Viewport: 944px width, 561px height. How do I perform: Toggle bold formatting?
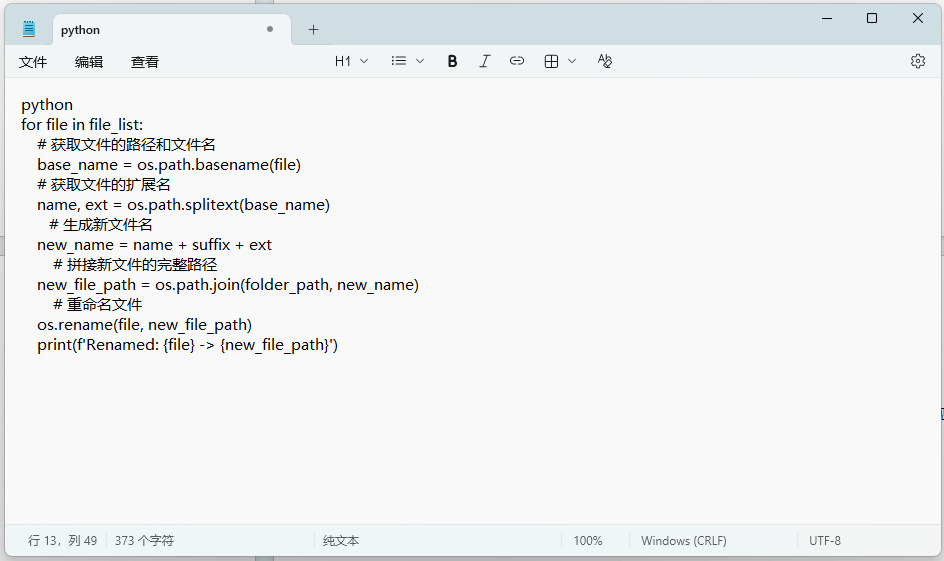pos(452,61)
